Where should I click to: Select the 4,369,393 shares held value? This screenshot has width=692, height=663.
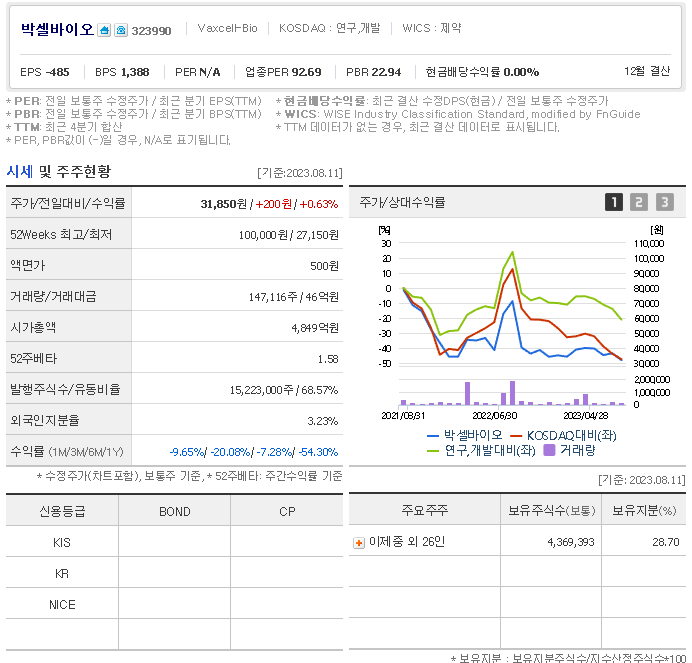pos(571,542)
